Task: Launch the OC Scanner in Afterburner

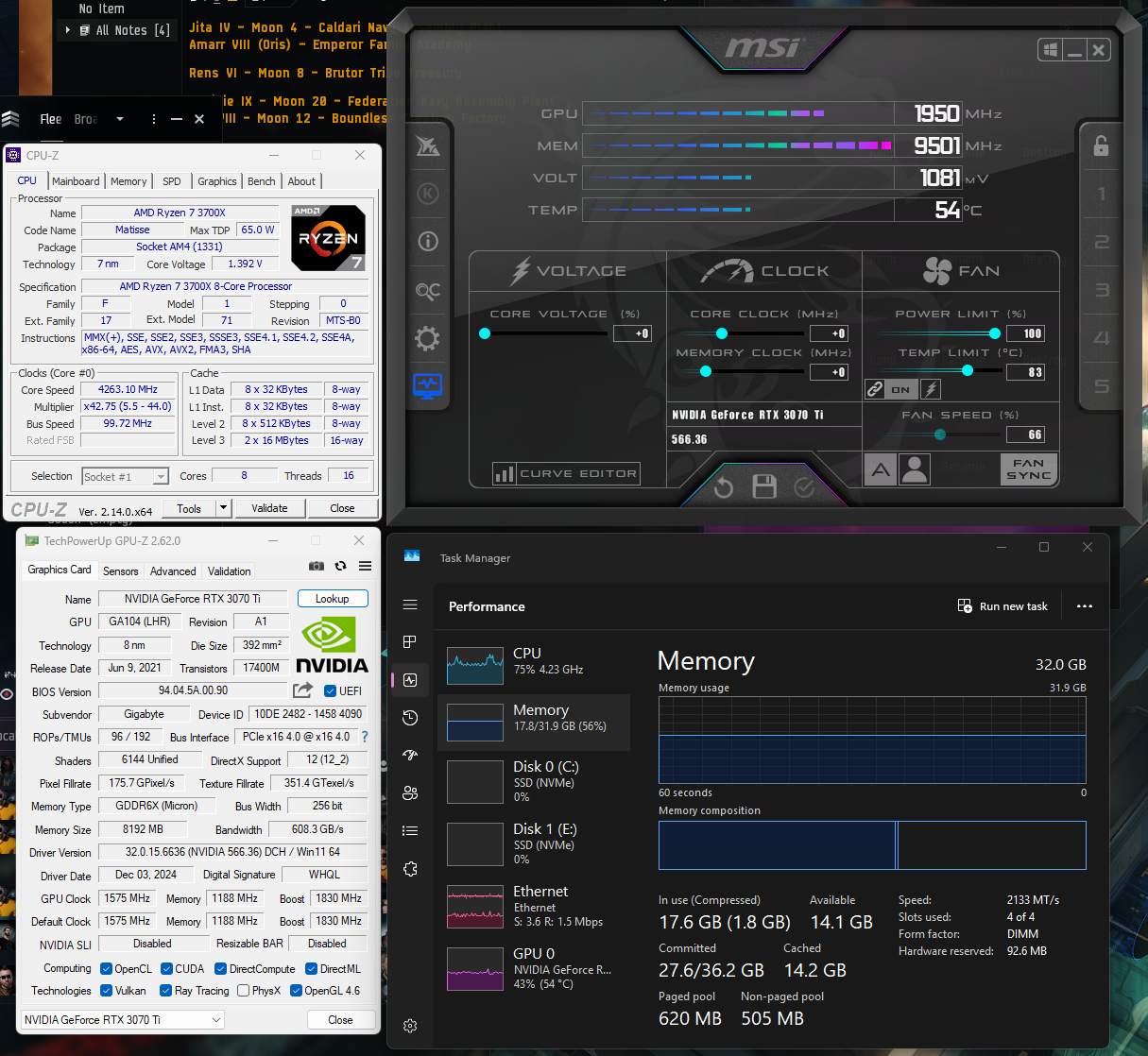Action: [428, 291]
